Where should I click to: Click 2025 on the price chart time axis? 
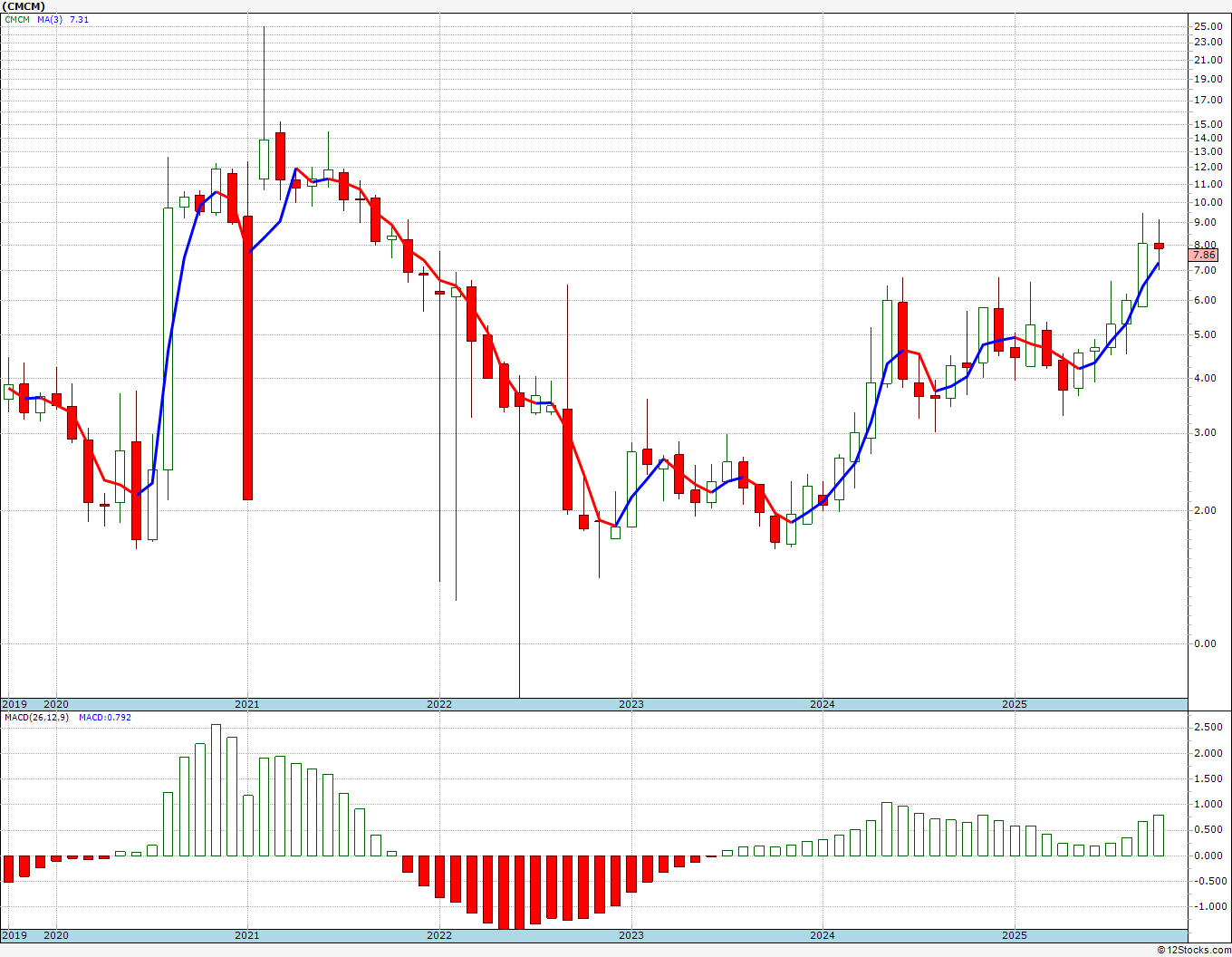pyautogui.click(x=1015, y=704)
